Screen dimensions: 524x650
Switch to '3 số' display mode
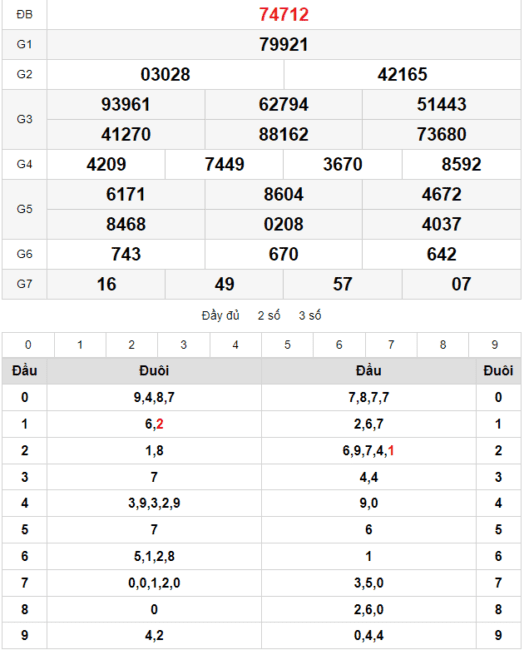click(310, 315)
